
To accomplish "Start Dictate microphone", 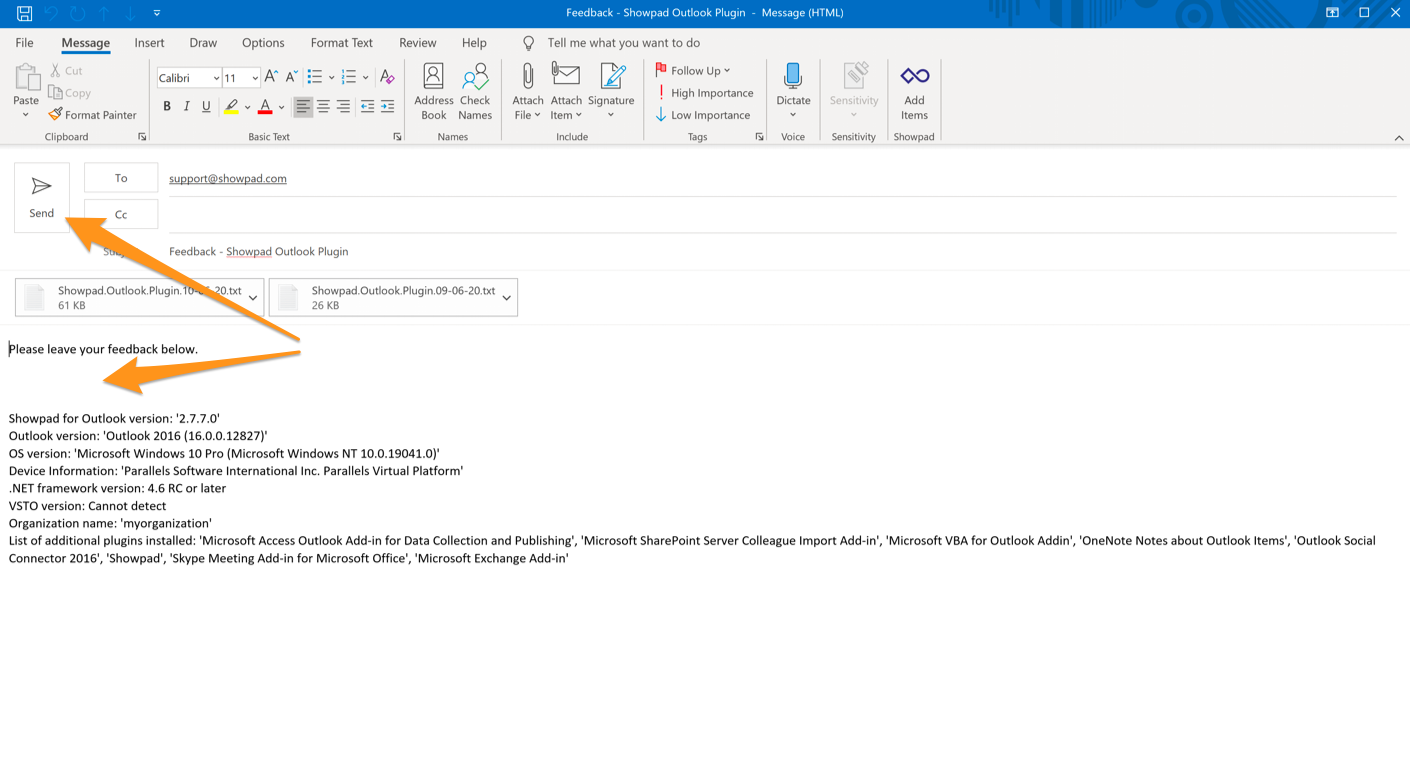I will click(x=793, y=92).
